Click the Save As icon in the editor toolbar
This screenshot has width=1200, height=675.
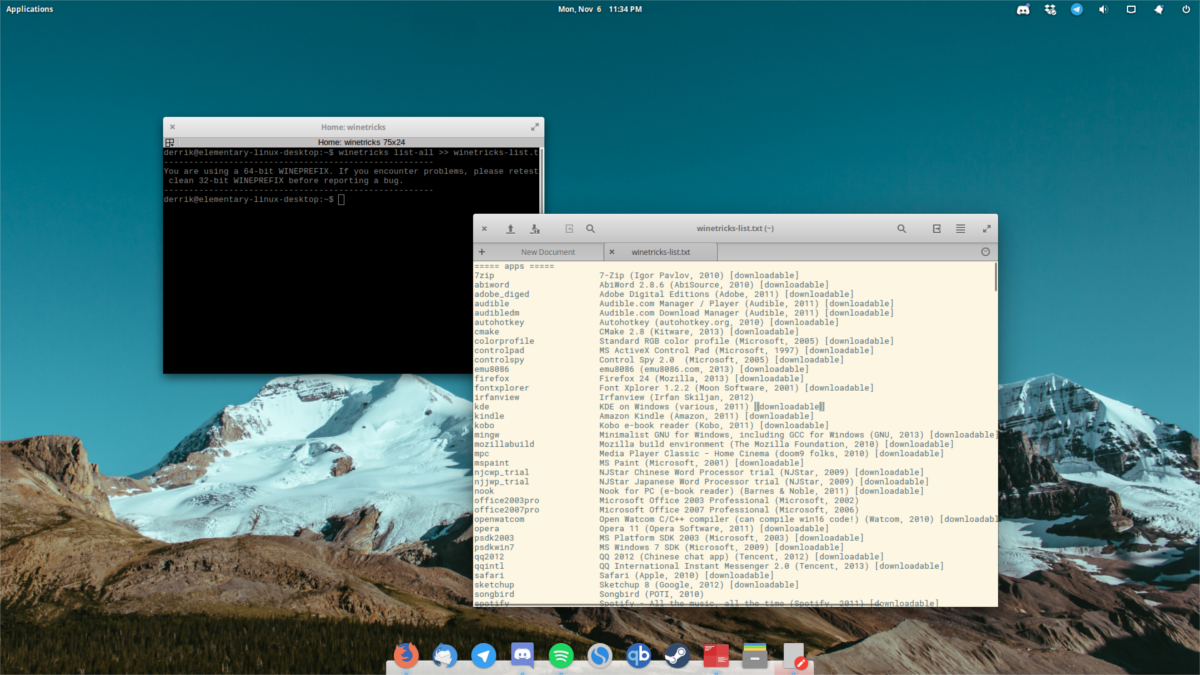(535, 229)
